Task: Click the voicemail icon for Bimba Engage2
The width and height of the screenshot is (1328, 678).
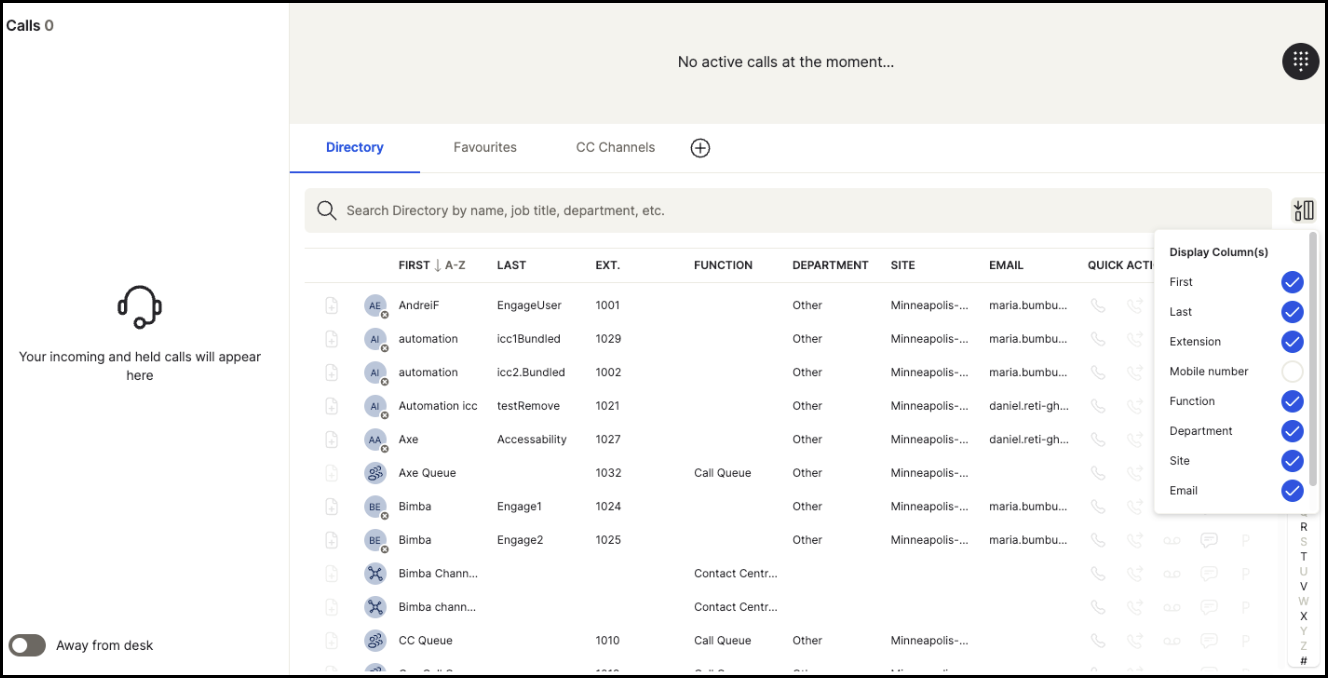Action: pyautogui.click(x=1172, y=540)
